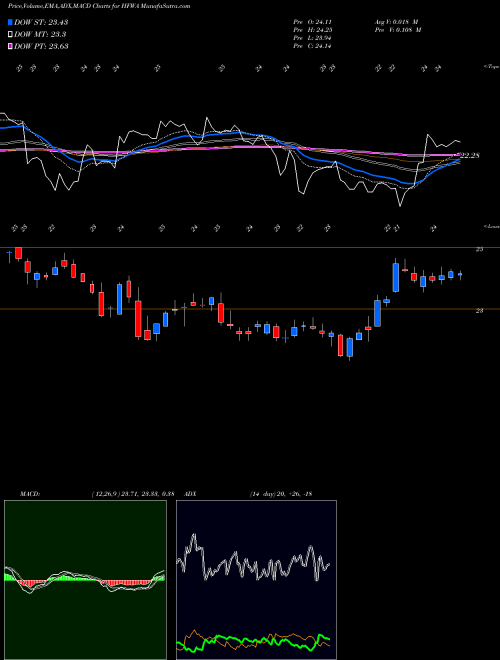Click the white DOW MT legend swatch
Image resolution: width=500 pixels, height=660 pixels.
click(10, 34)
